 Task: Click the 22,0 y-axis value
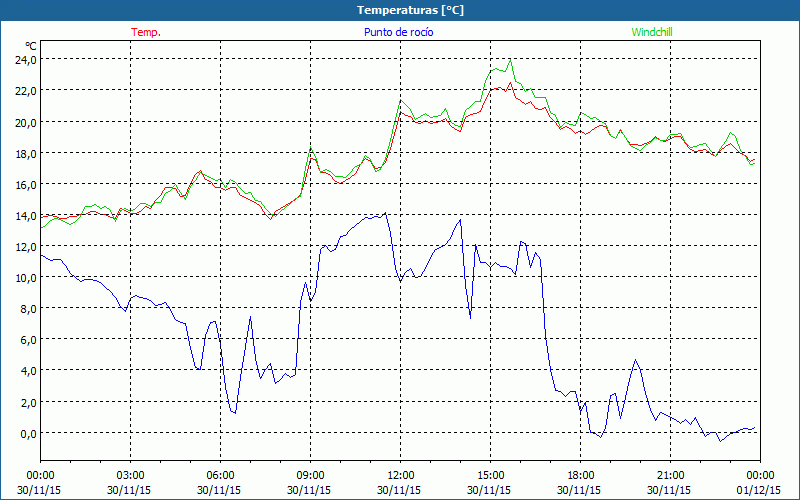point(26,91)
